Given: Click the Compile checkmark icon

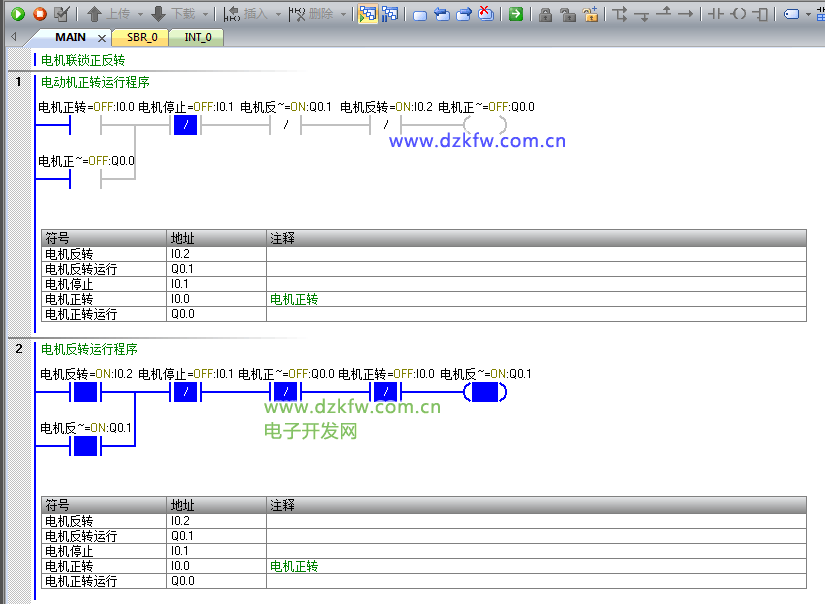Looking at the screenshot, I should (x=62, y=14).
